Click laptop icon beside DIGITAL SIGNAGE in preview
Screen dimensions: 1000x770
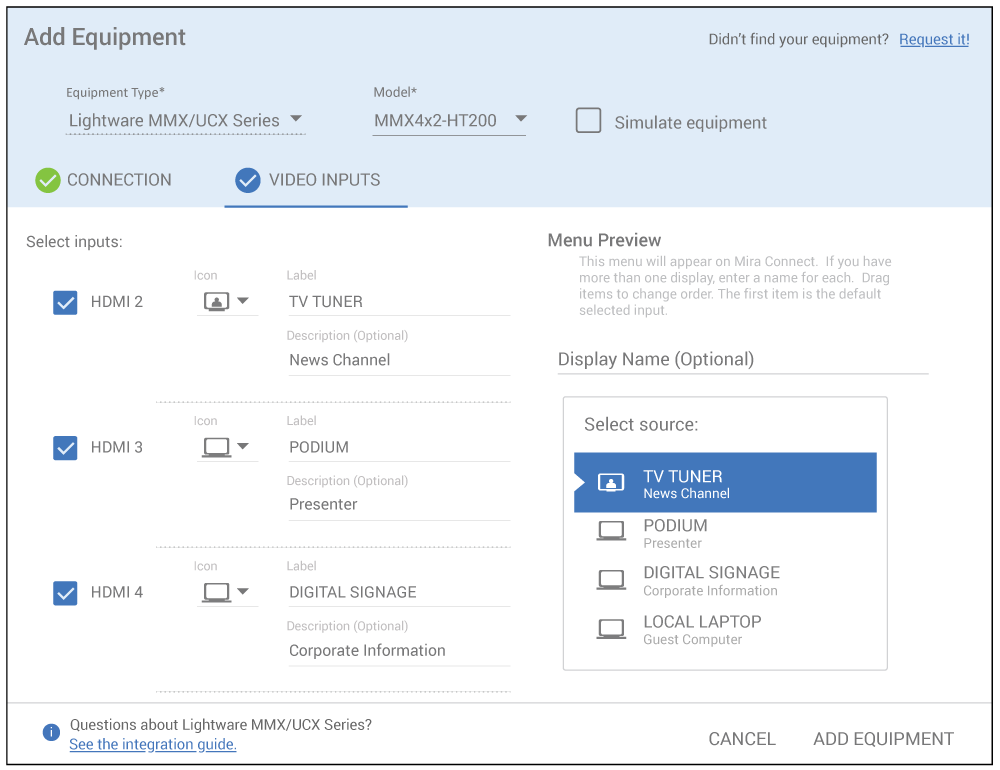tap(611, 579)
